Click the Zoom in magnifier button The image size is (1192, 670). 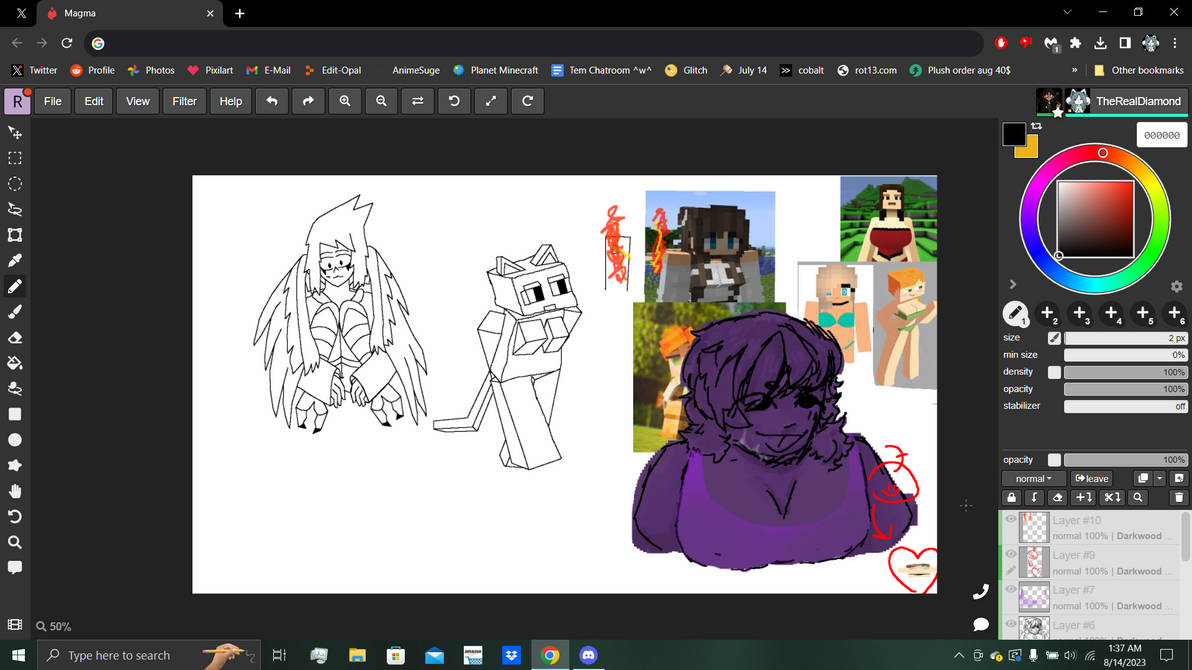coord(345,101)
